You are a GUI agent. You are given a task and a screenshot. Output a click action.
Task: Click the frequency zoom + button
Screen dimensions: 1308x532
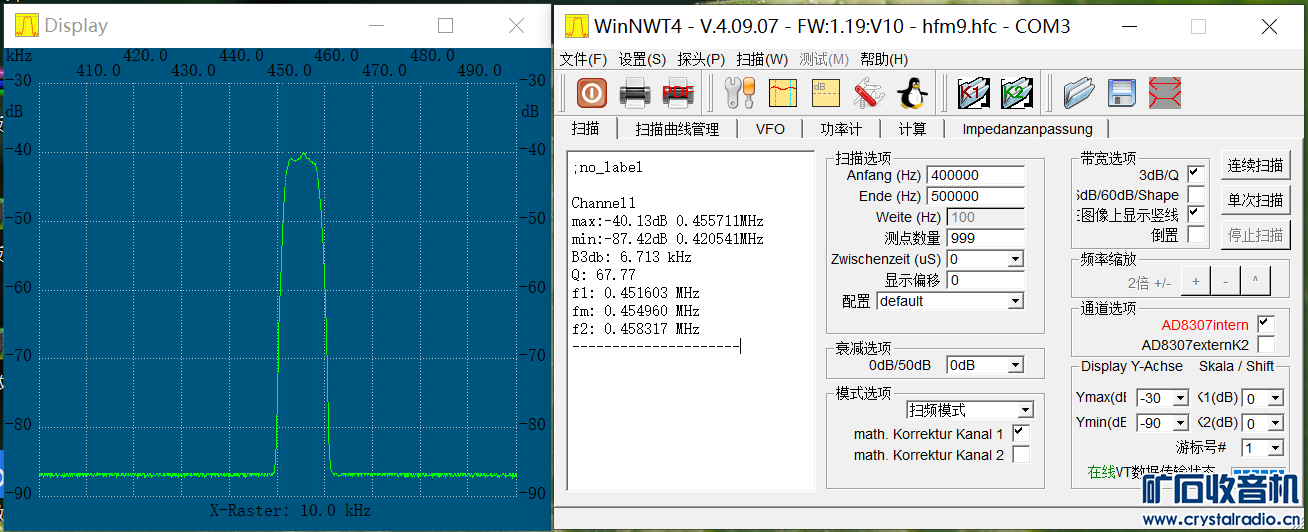tap(1195, 282)
